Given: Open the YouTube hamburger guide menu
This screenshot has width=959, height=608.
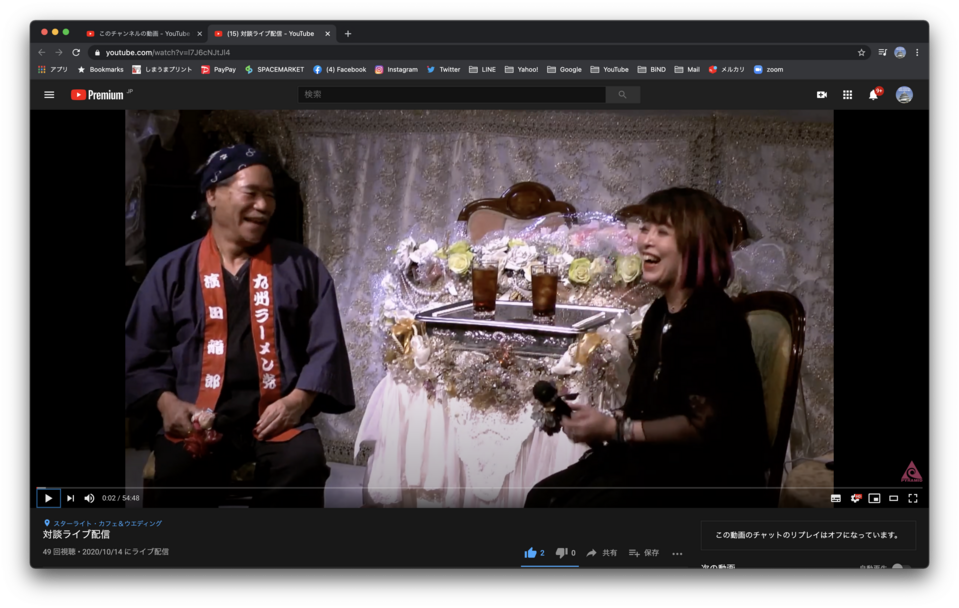Looking at the screenshot, I should (49, 95).
